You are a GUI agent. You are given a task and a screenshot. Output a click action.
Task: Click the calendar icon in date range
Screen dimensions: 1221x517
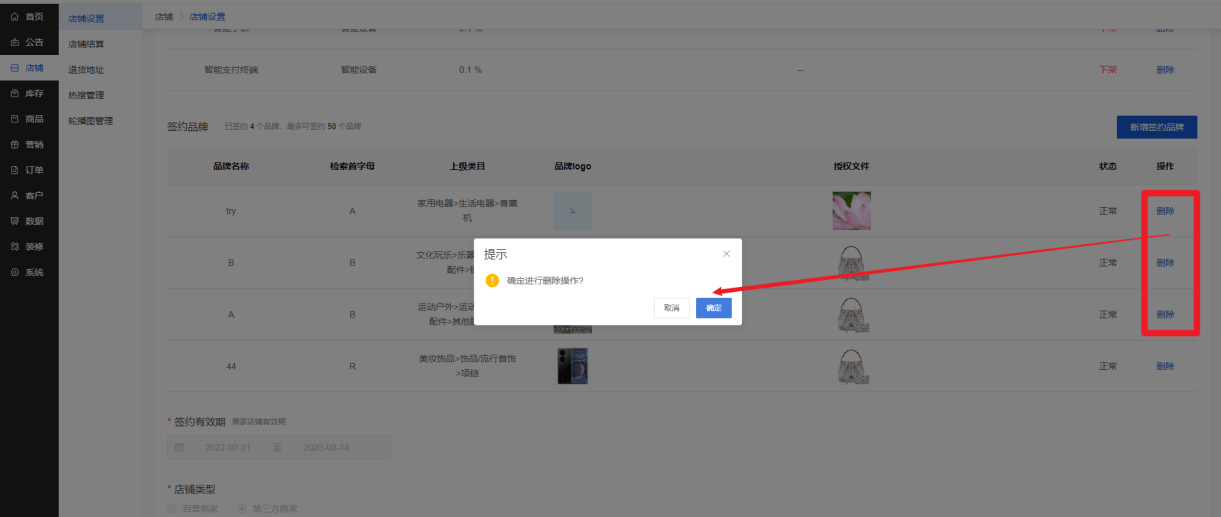(179, 447)
